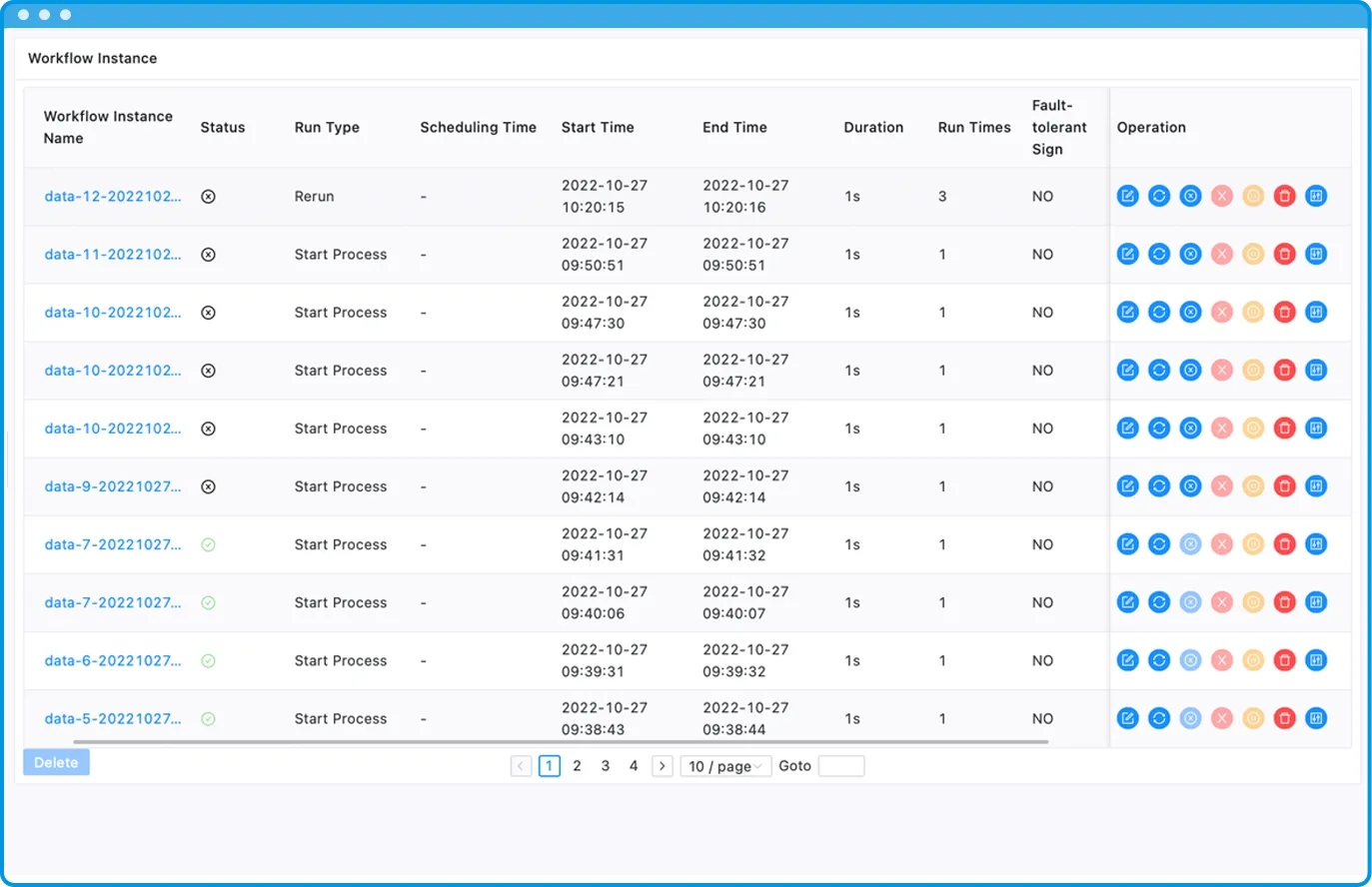Open the Gantt chart icon for data-5

(1316, 718)
